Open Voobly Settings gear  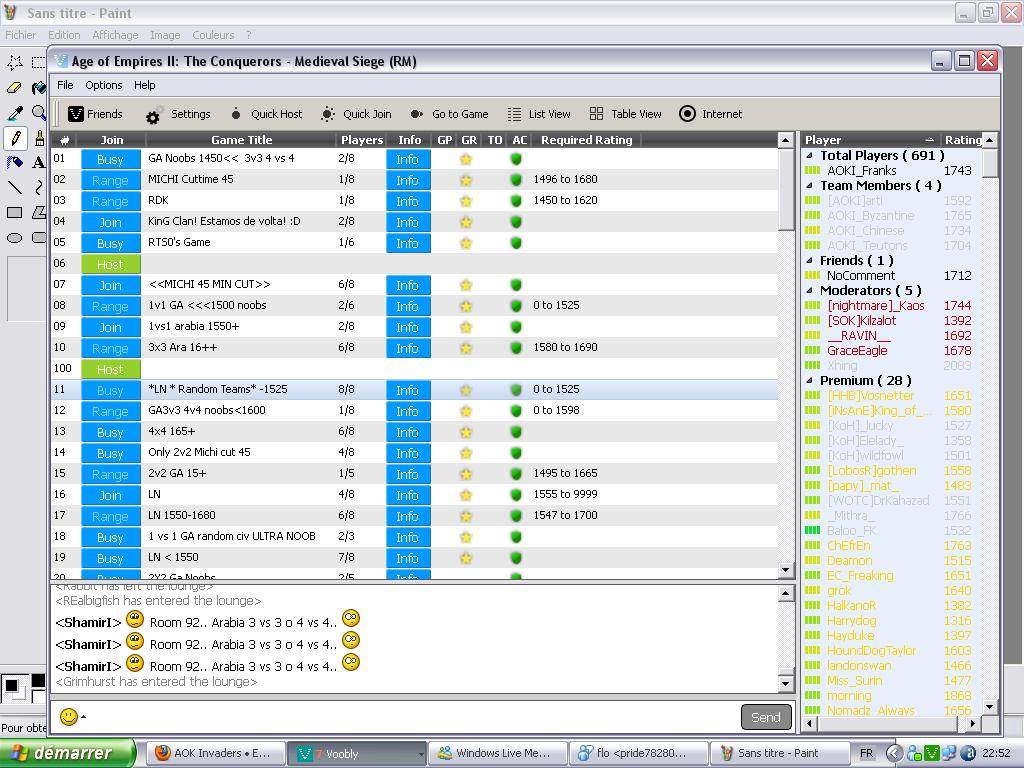pyautogui.click(x=178, y=114)
